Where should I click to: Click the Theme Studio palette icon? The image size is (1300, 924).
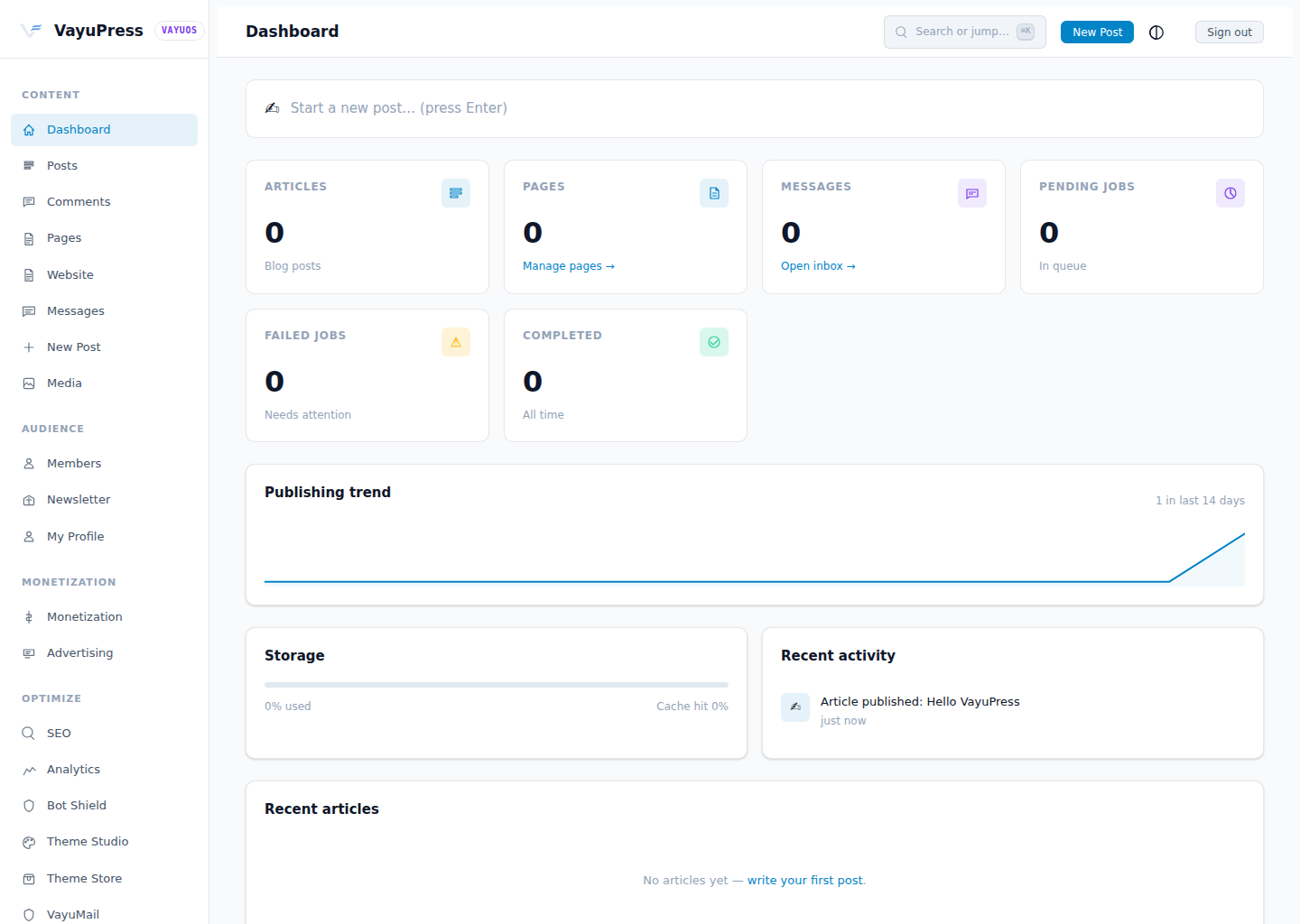click(29, 842)
